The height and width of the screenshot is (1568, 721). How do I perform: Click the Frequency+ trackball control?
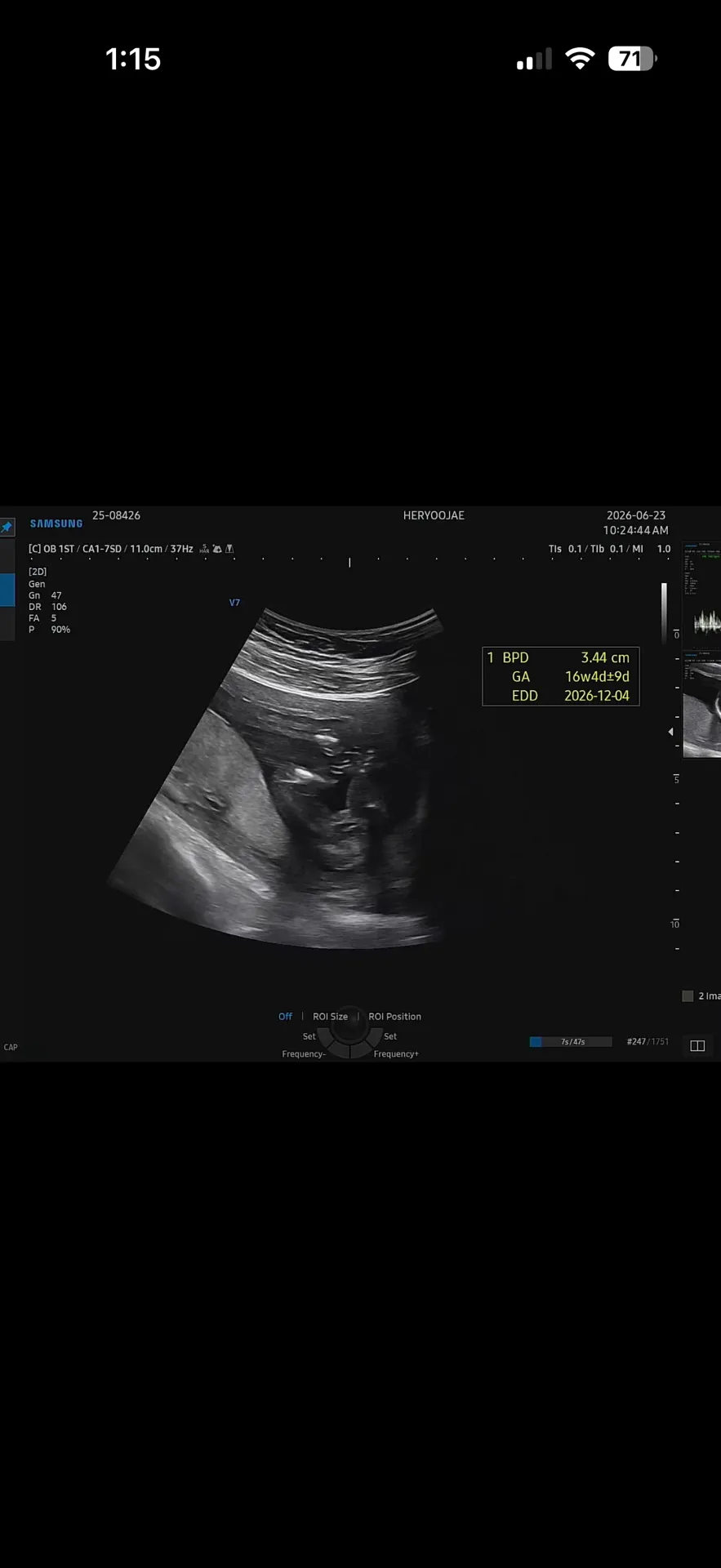click(396, 1054)
